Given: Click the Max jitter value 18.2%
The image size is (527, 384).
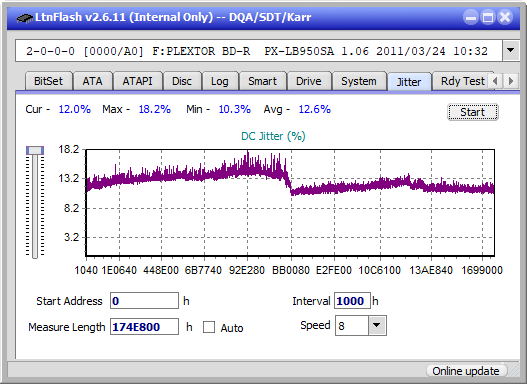Looking at the screenshot, I should click(x=155, y=109).
